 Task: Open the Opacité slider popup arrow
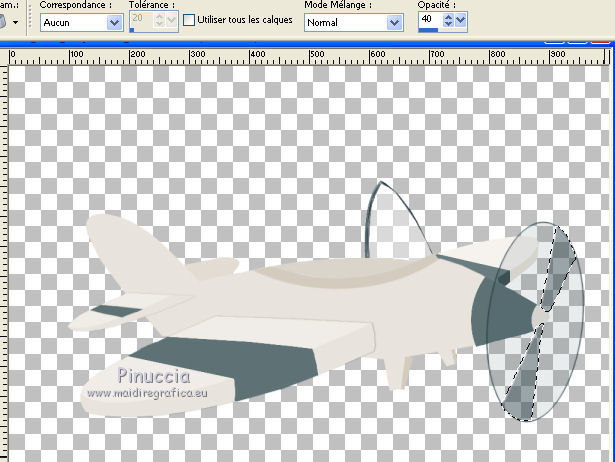[461, 20]
